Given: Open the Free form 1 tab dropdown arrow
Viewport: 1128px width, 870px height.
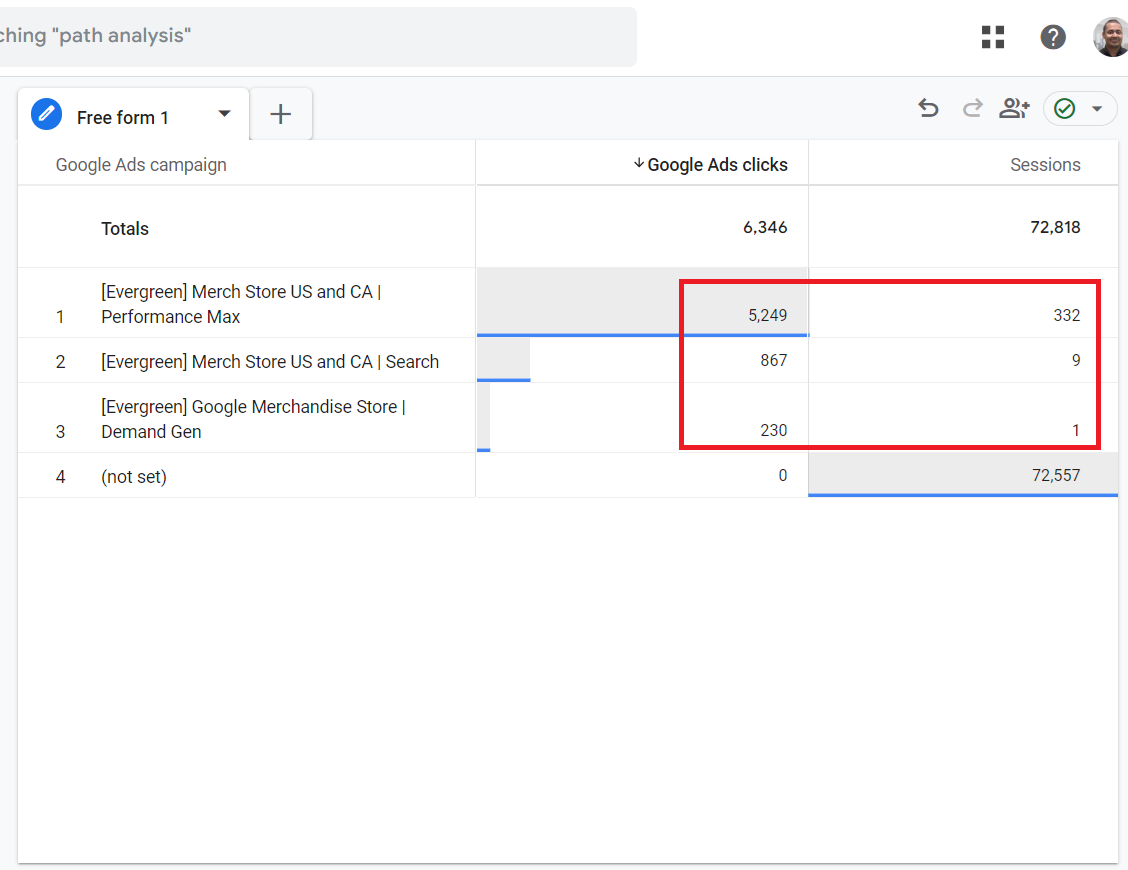Looking at the screenshot, I should (224, 114).
